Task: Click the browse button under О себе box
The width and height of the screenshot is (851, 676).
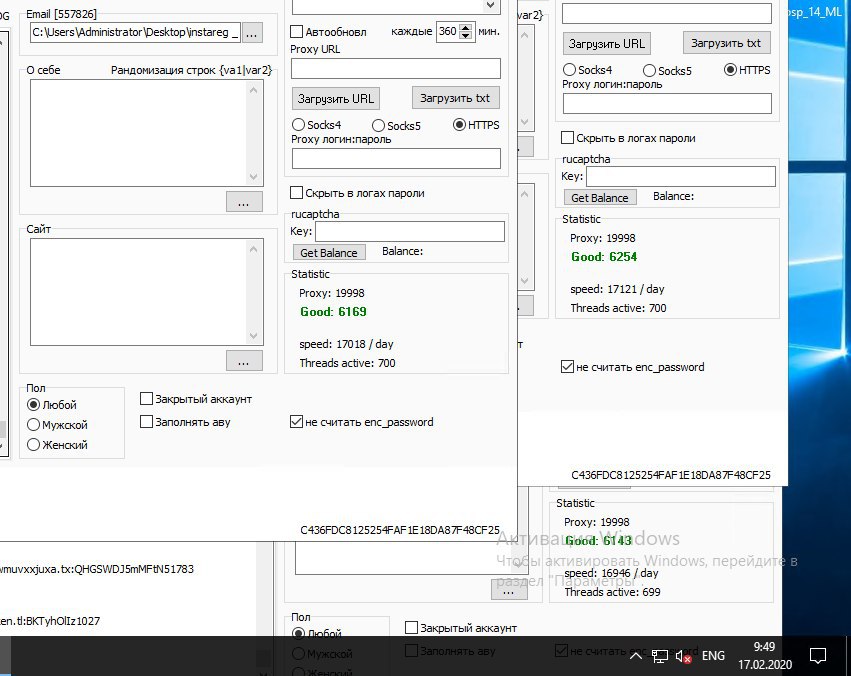Action: click(244, 201)
